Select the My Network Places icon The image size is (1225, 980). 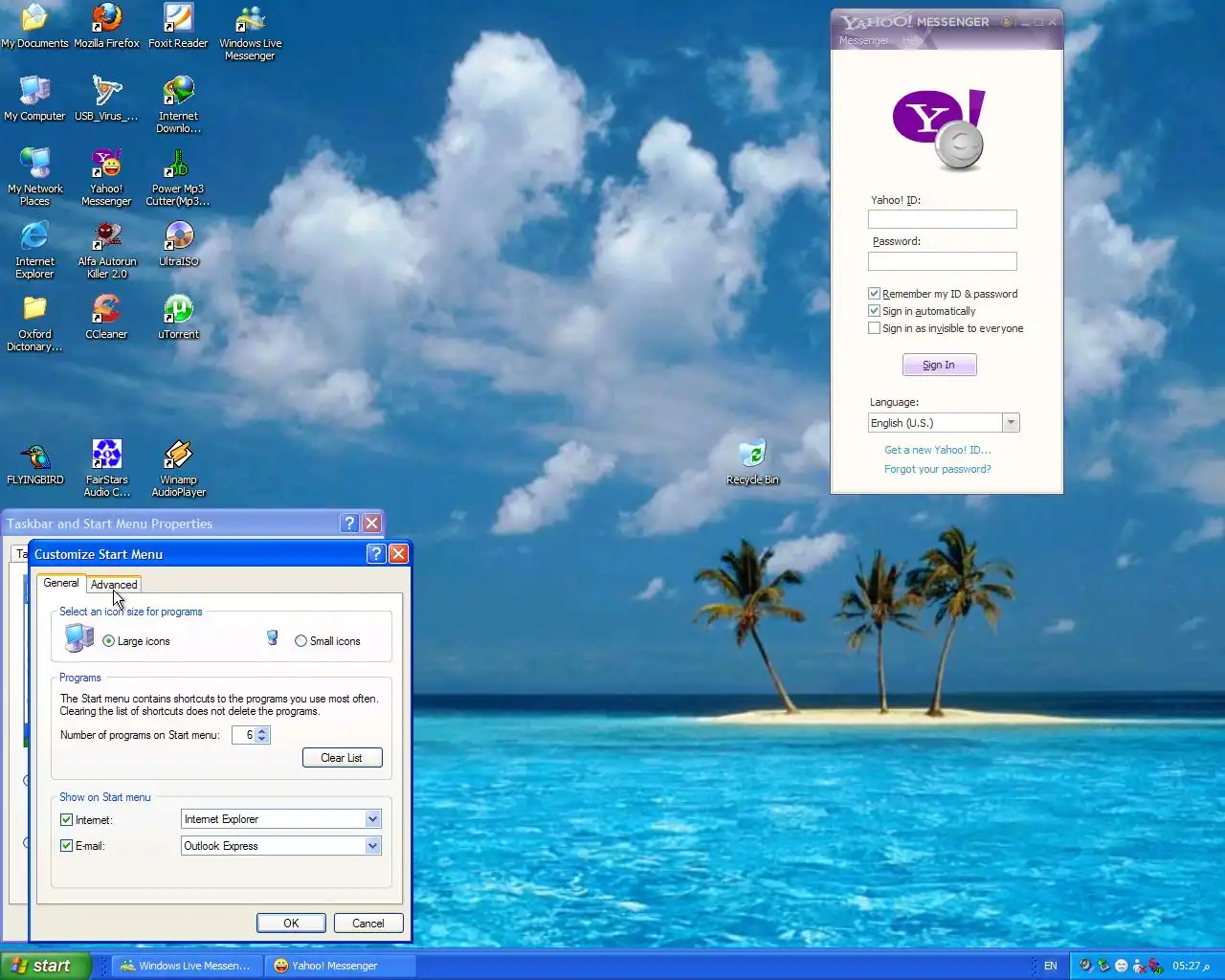[34, 178]
